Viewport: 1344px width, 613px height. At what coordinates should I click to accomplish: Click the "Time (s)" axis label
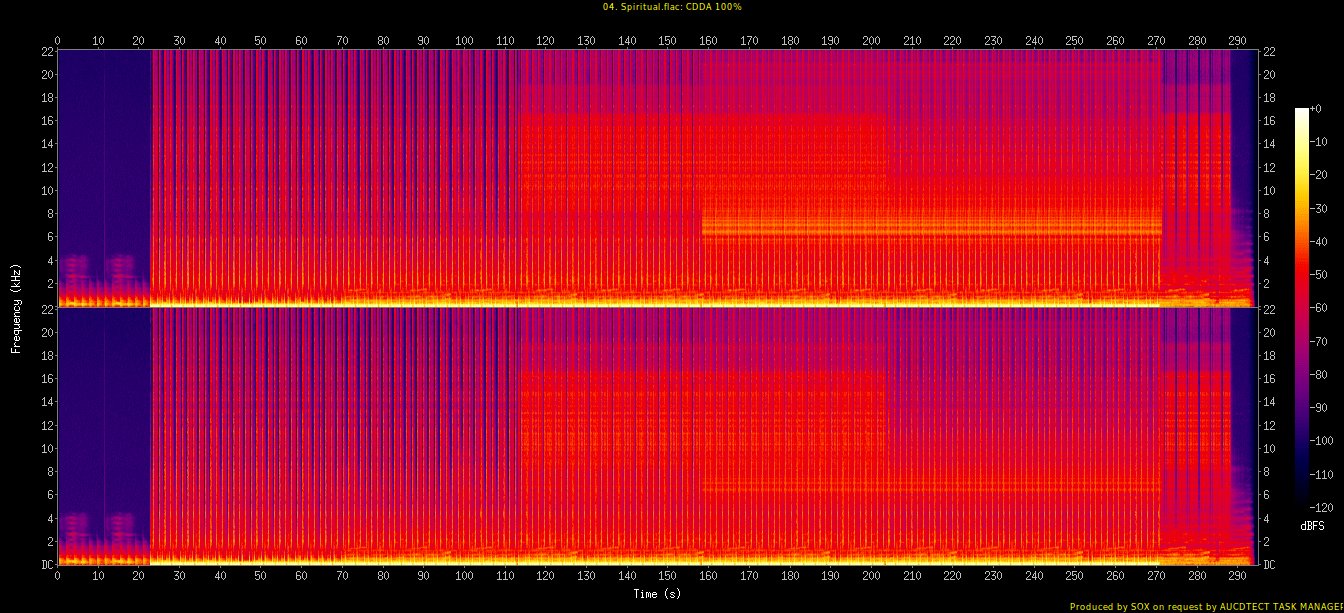tap(656, 594)
